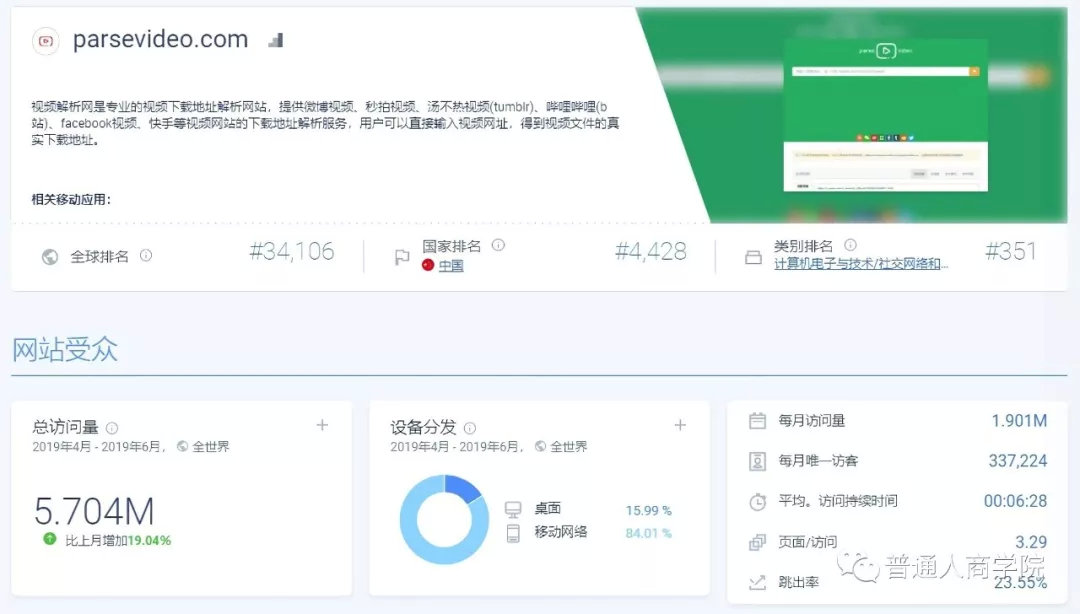
Task: Click the bounce arrow icon next to 跳出率
Action: (756, 581)
